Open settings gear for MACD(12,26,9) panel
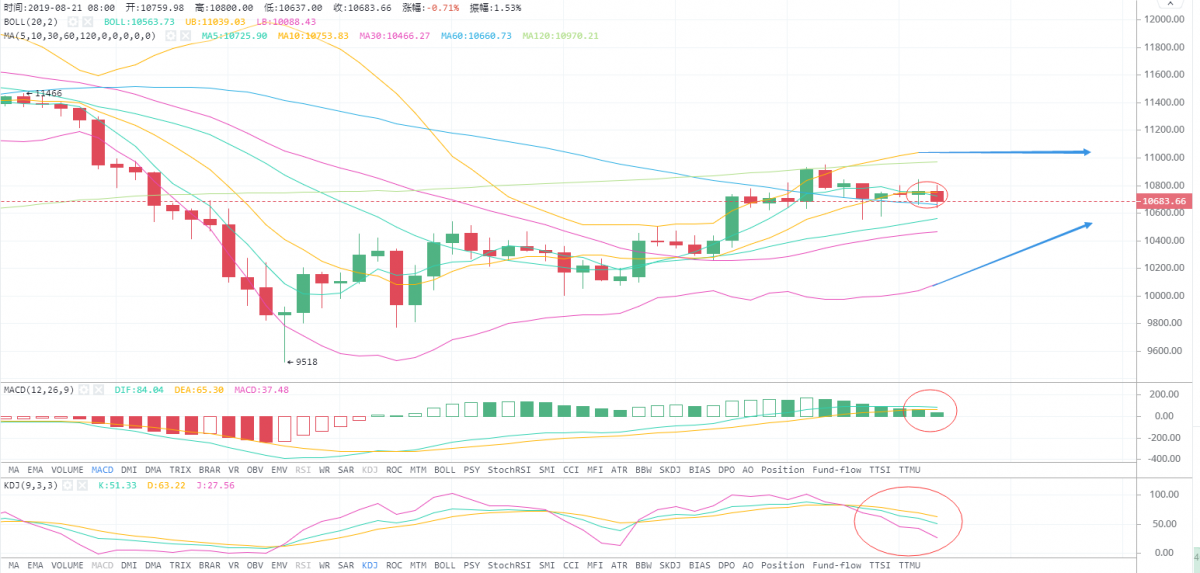 tap(85, 389)
